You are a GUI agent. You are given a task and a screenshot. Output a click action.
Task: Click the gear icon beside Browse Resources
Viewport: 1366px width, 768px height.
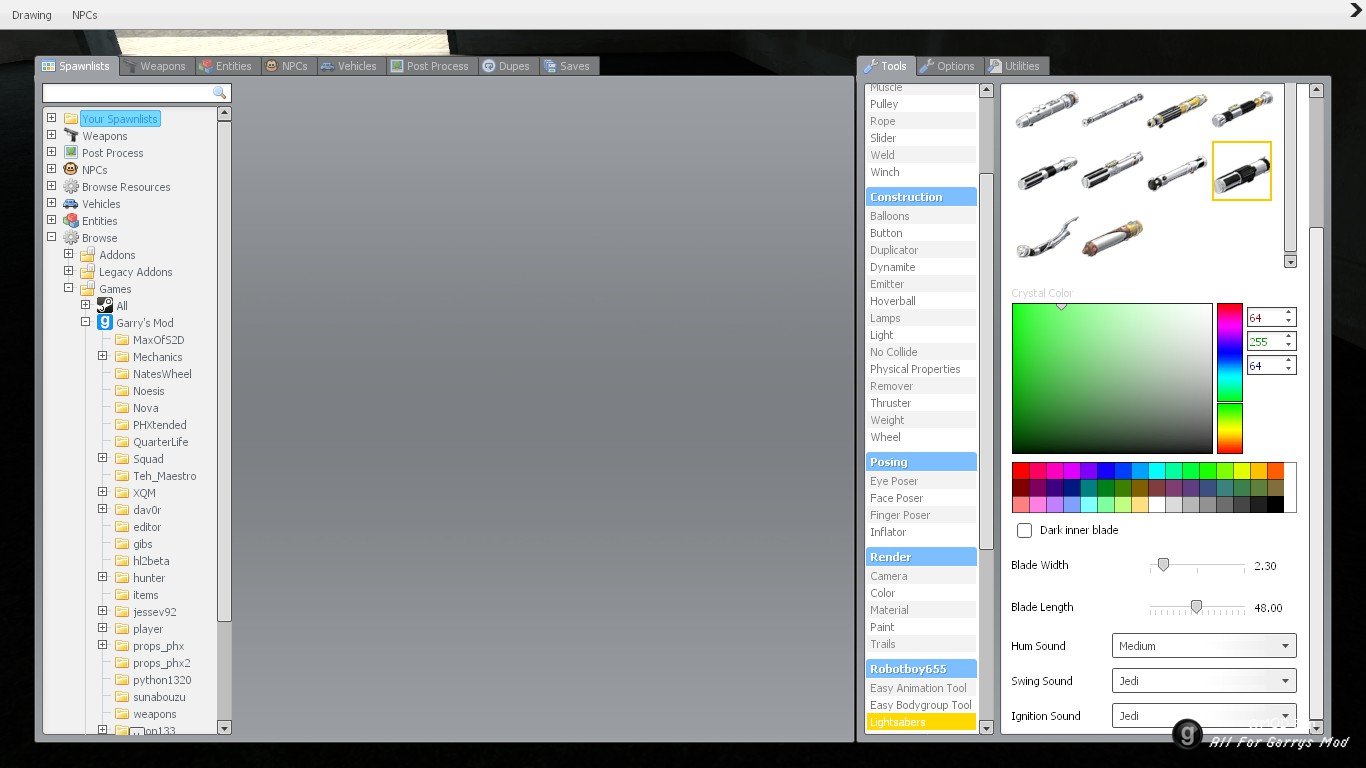click(71, 186)
